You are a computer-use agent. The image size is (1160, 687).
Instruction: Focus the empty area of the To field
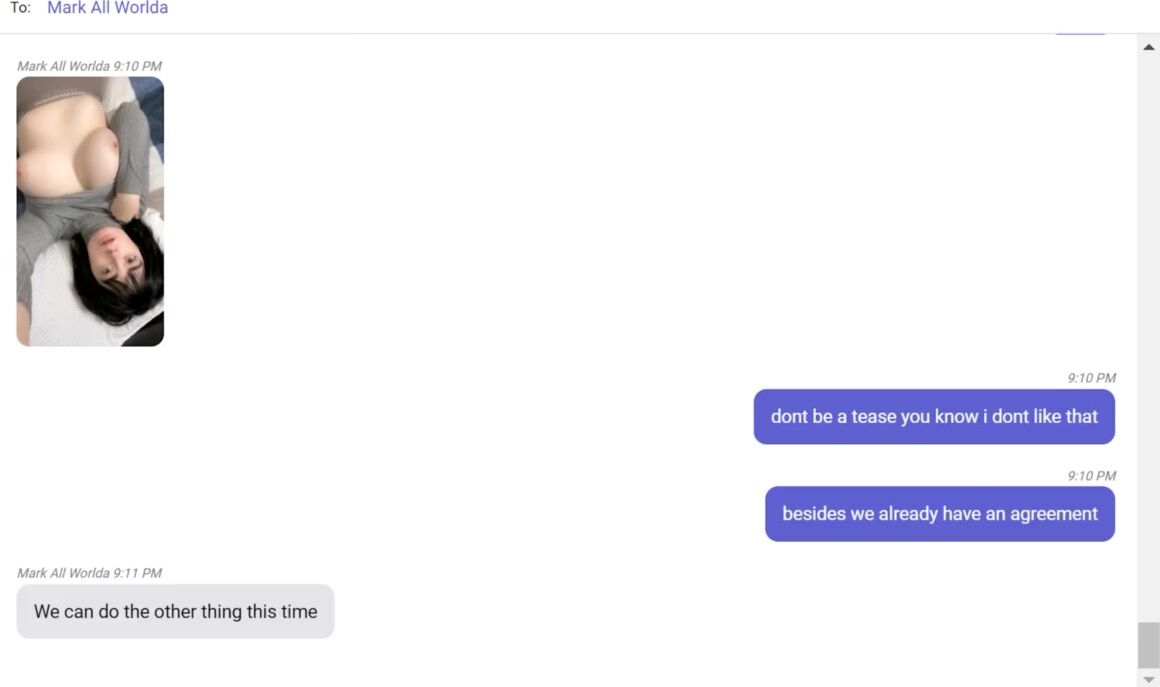600,10
